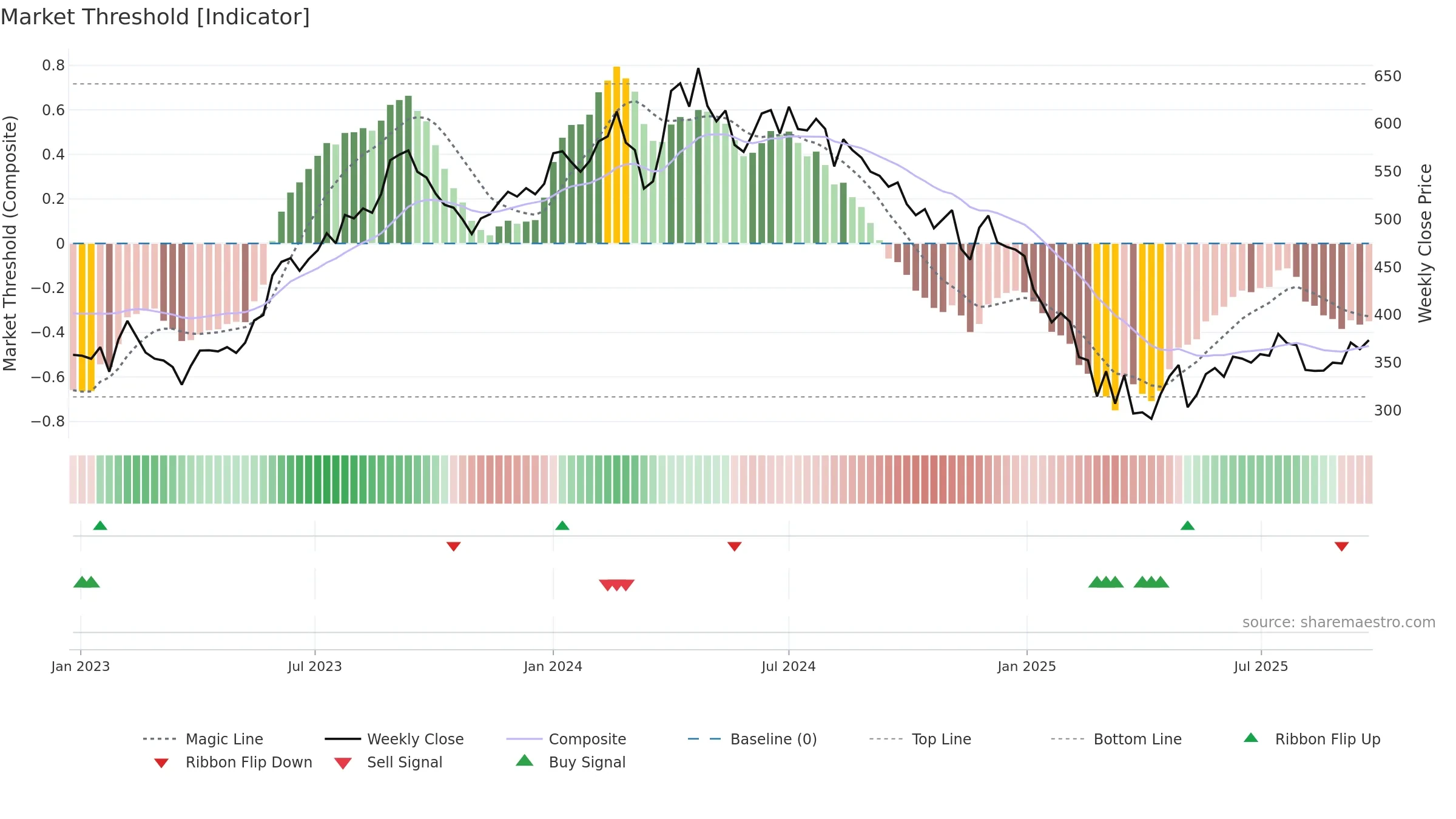The image size is (1456, 819).
Task: Toggle the Buy Signal legend entry
Action: 570,762
